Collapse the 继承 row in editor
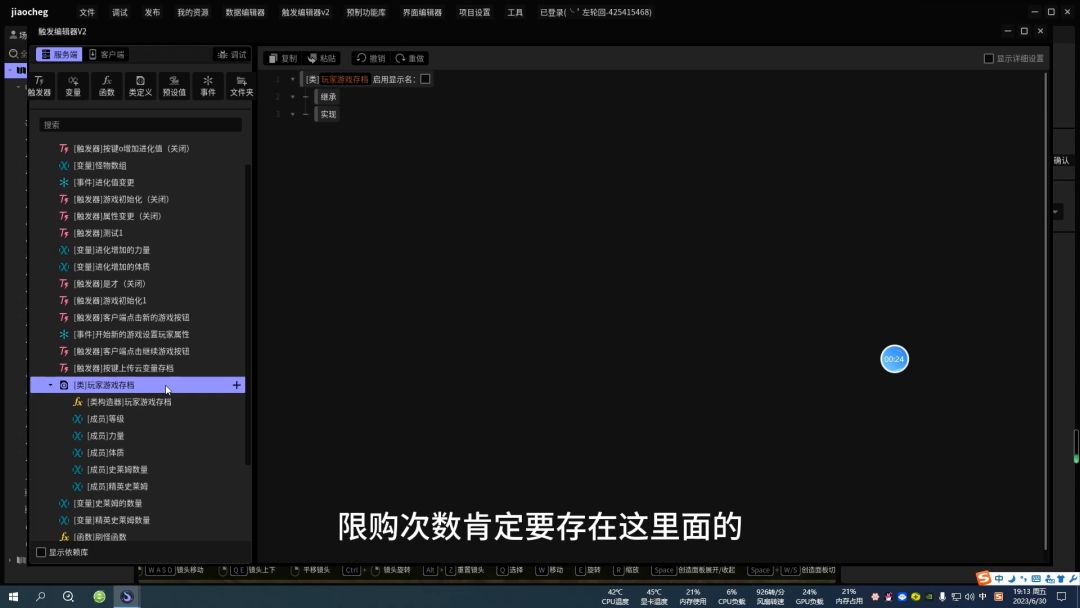This screenshot has width=1080, height=608. tap(293, 97)
